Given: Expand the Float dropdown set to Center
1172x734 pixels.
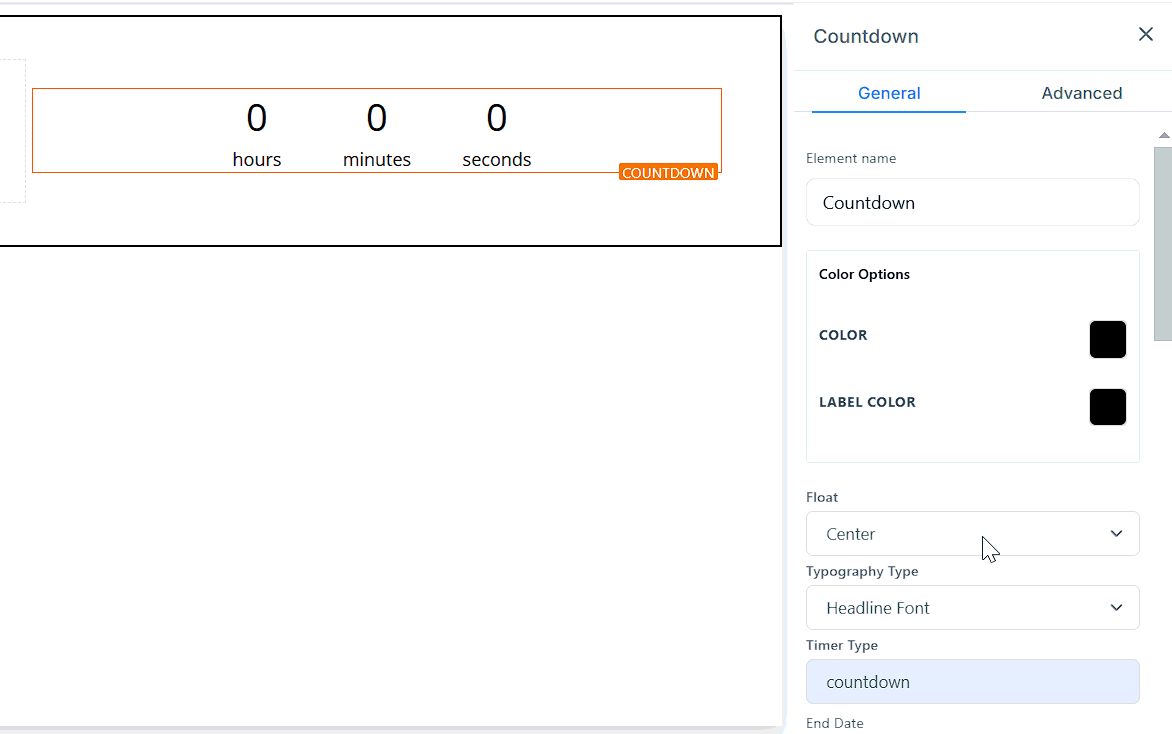Looking at the screenshot, I should tap(972, 534).
